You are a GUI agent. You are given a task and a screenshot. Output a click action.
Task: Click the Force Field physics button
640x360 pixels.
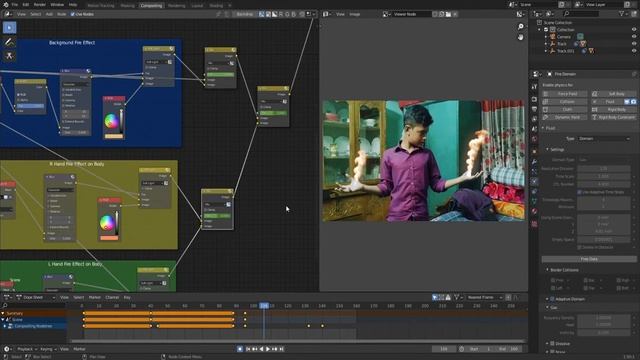[x=564, y=94]
